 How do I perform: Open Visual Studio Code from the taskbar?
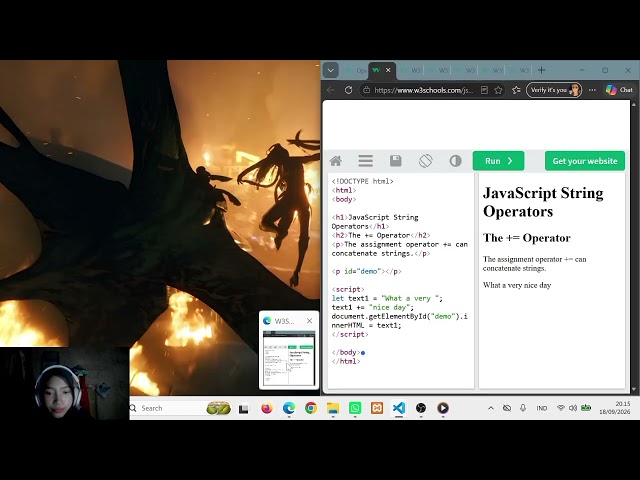point(399,408)
